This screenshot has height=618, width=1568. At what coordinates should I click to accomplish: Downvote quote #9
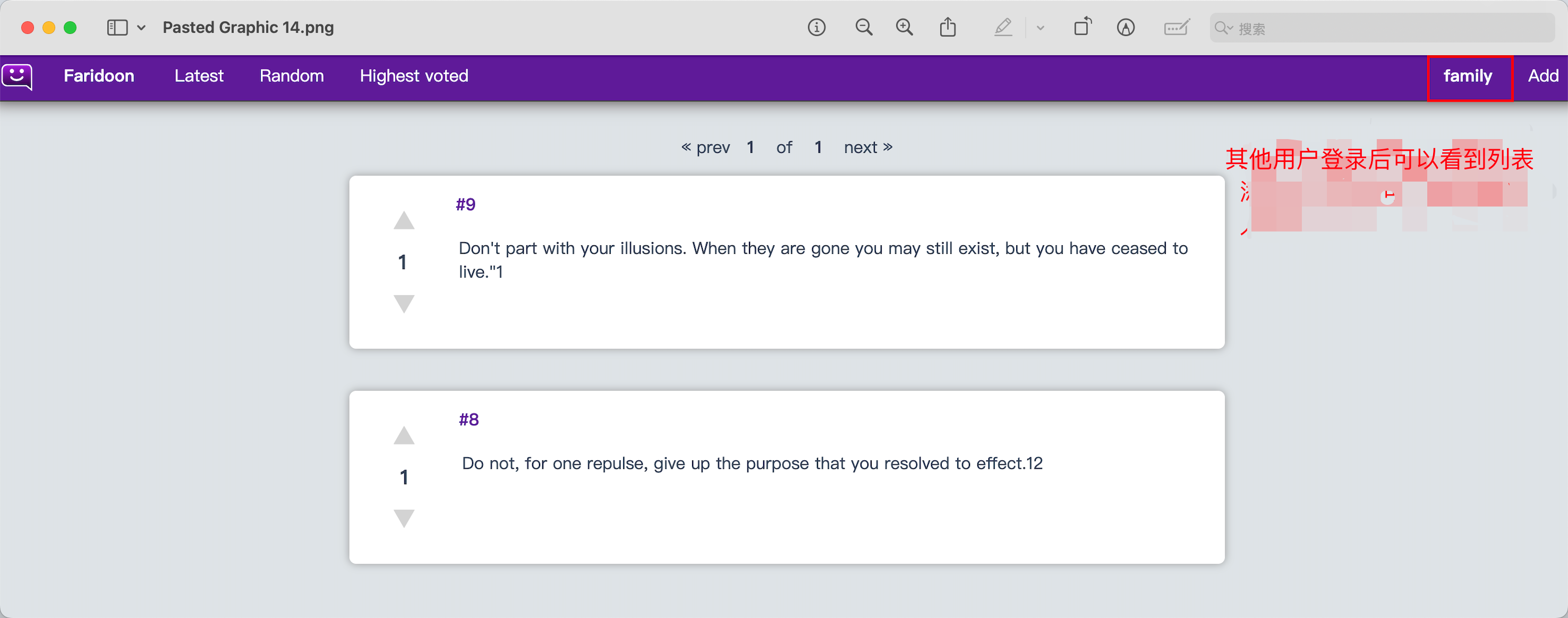click(x=404, y=303)
